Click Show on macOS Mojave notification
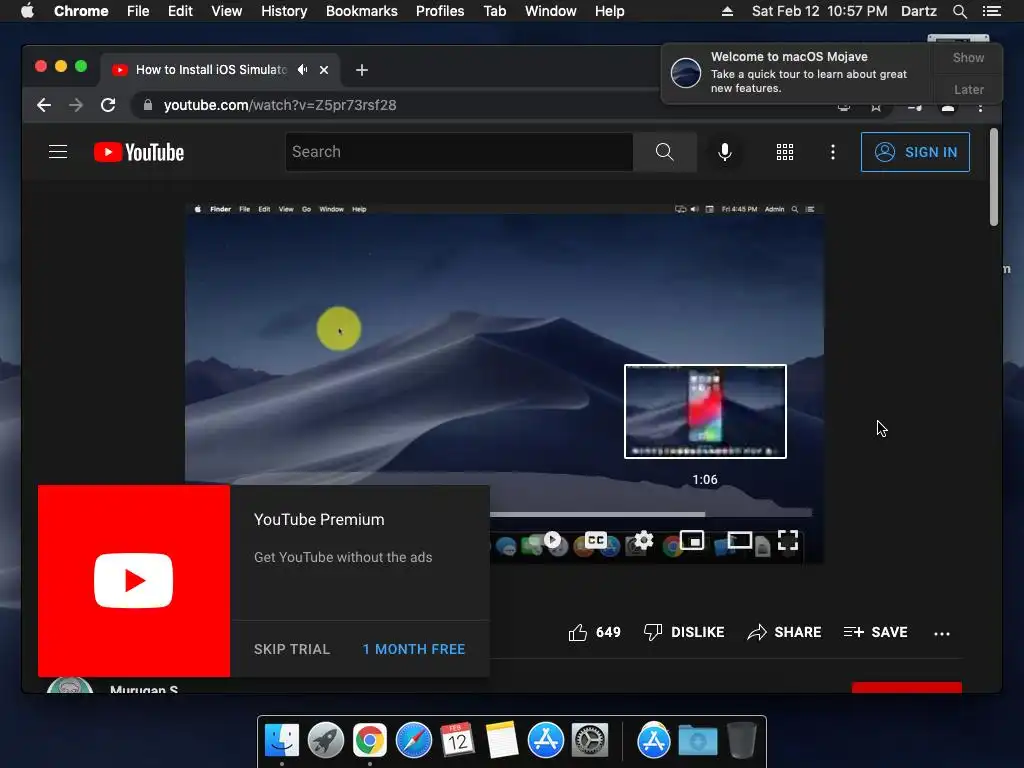Viewport: 1024px width, 768px height. (x=968, y=57)
